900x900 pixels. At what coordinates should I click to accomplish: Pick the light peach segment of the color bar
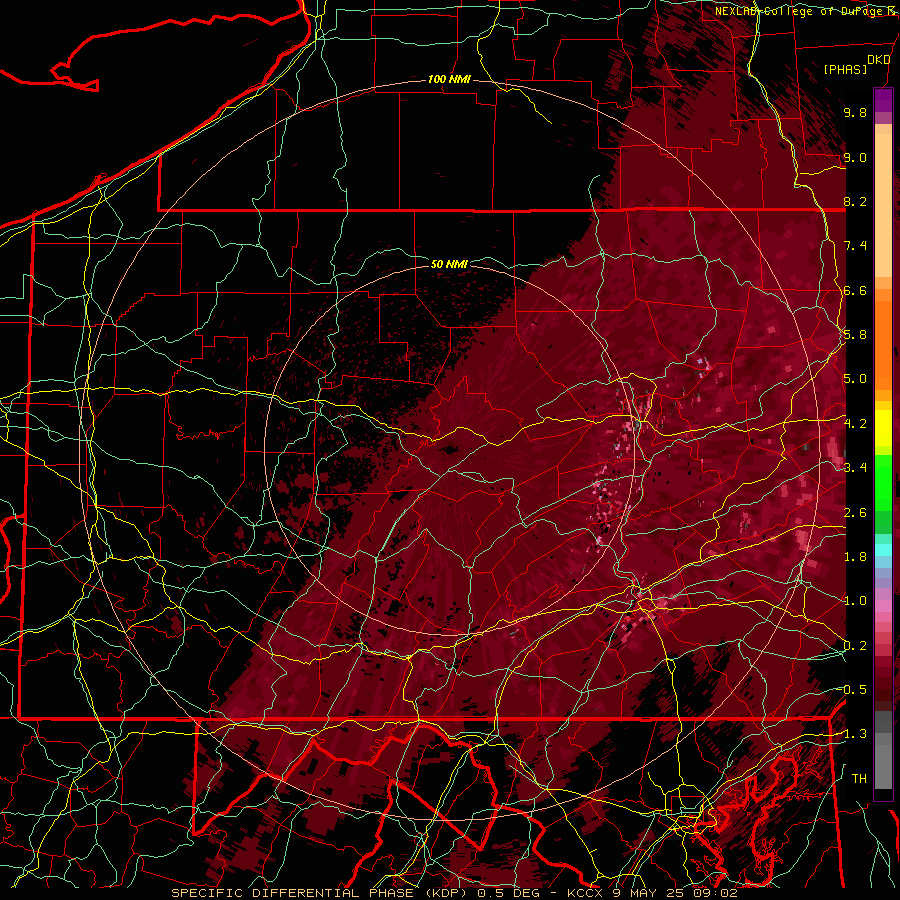tap(883, 207)
